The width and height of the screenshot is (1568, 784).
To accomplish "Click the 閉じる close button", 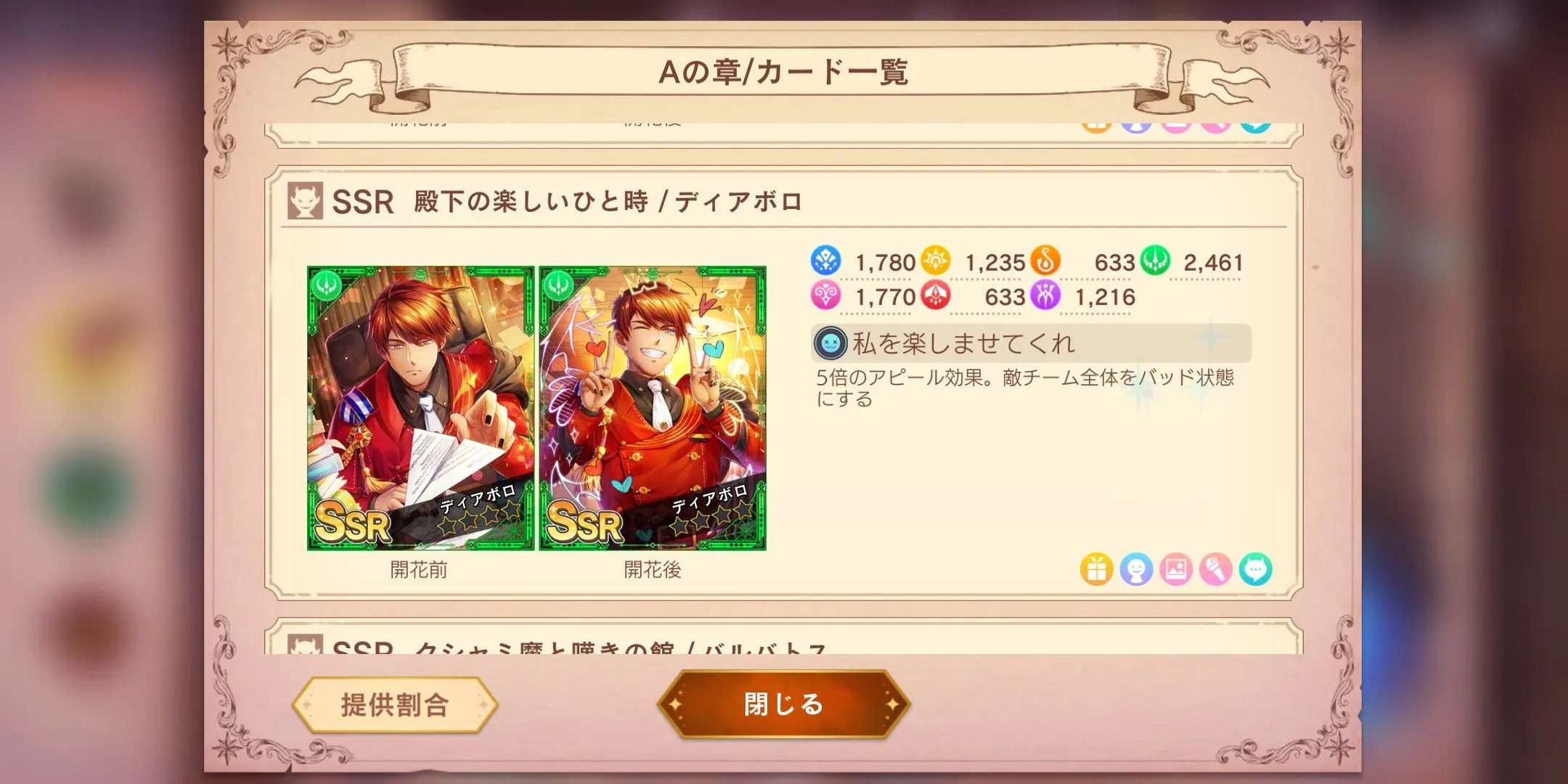I will pos(783,704).
